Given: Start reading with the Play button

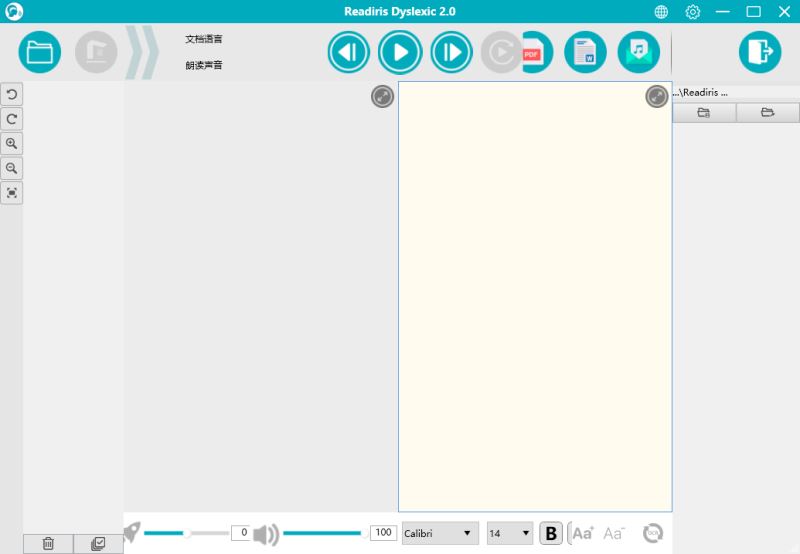Looking at the screenshot, I should [x=400, y=52].
